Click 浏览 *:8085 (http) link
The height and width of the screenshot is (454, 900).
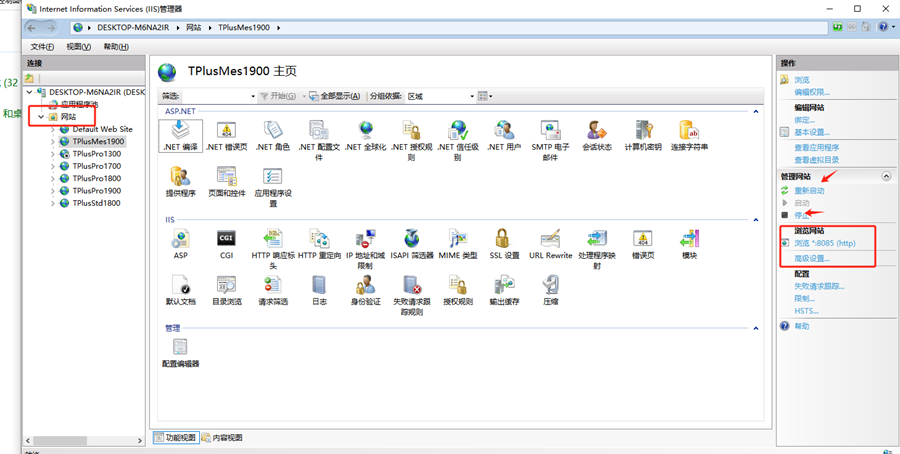(x=825, y=243)
